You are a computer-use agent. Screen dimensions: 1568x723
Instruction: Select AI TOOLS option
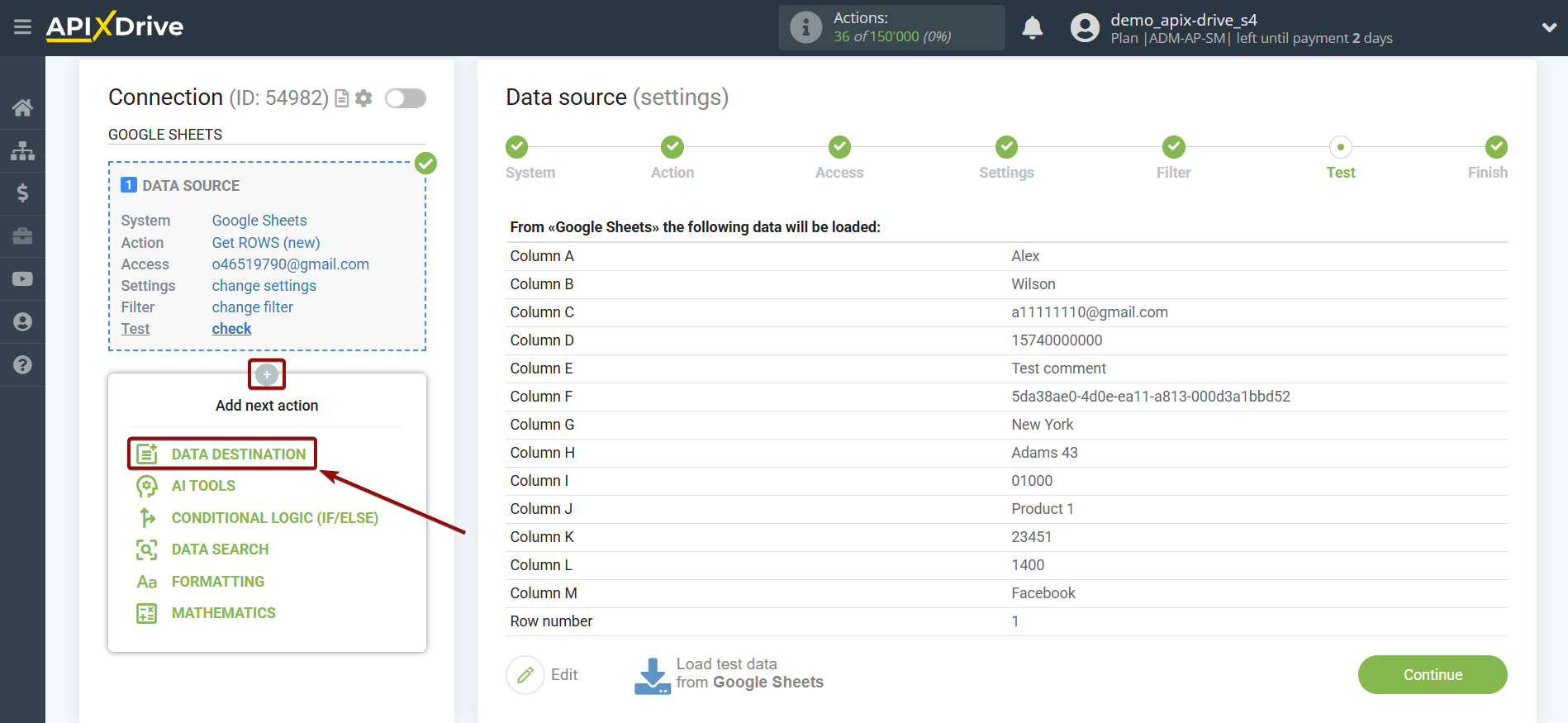pos(203,486)
